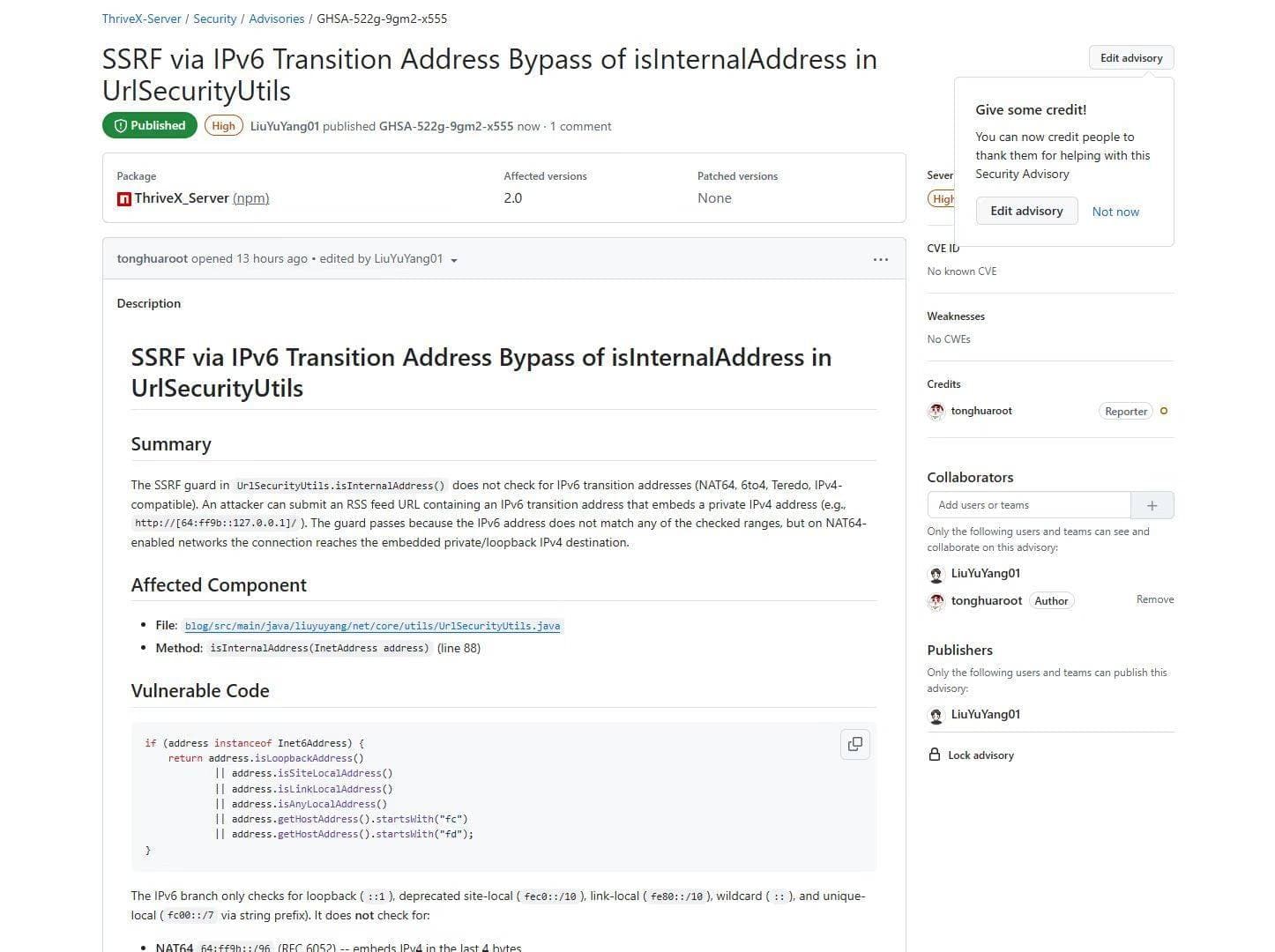Click the npm package icon beside ThriveX_Server
The image size is (1275, 952).
(x=123, y=199)
